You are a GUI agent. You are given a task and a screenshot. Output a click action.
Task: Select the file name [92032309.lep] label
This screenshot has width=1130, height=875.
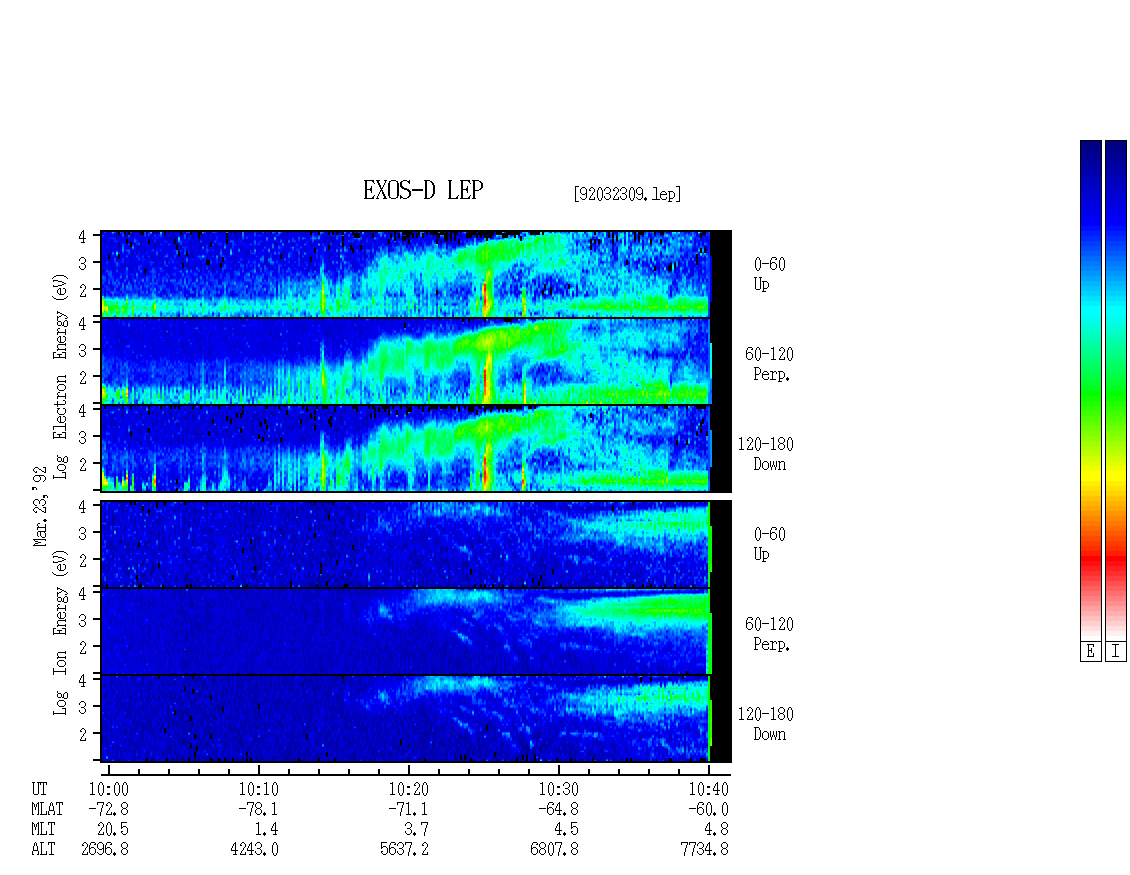click(627, 194)
